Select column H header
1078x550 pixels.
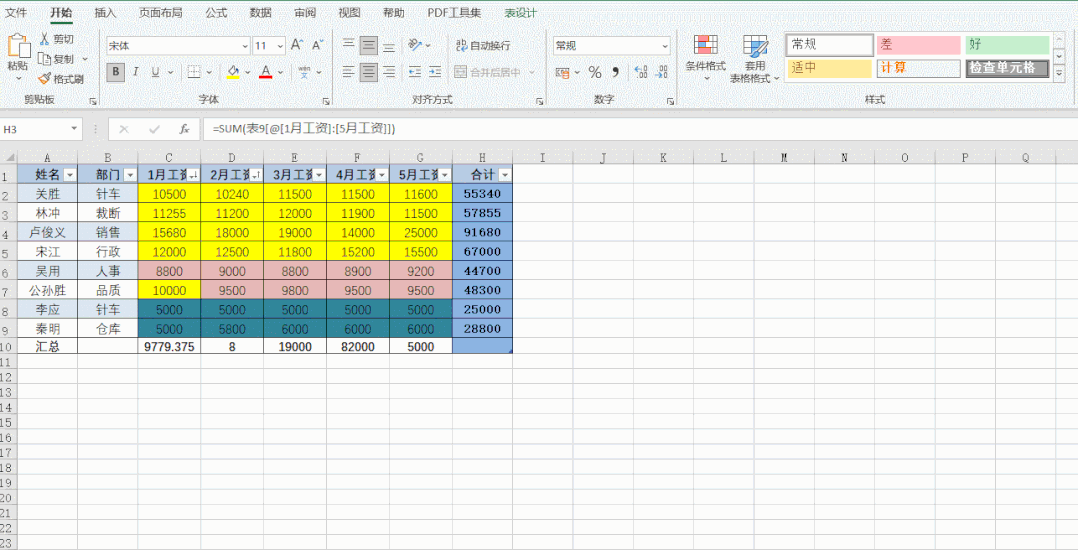(x=482, y=157)
